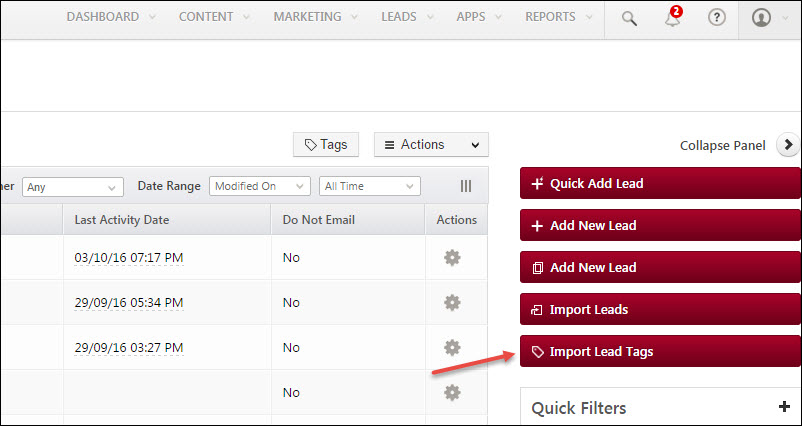Click the Import Lead Tags button
802x426 pixels.
(x=660, y=351)
